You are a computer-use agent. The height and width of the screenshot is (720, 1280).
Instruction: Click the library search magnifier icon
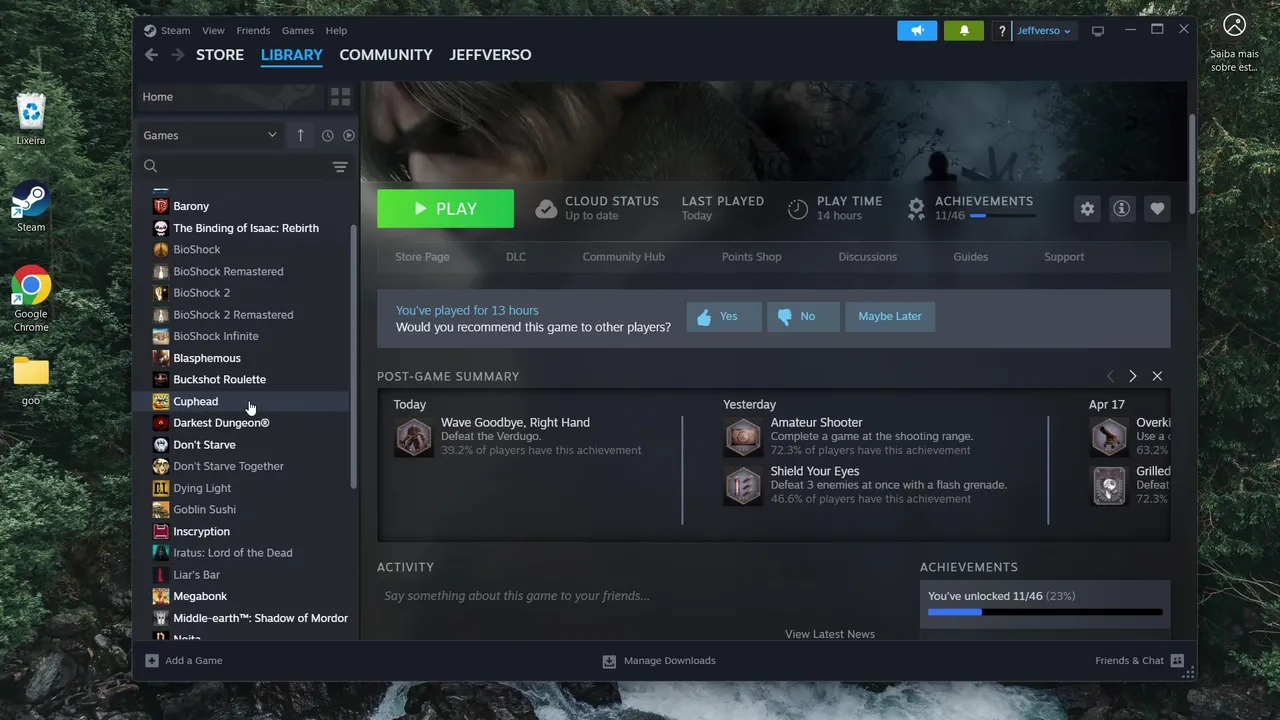[x=151, y=166]
